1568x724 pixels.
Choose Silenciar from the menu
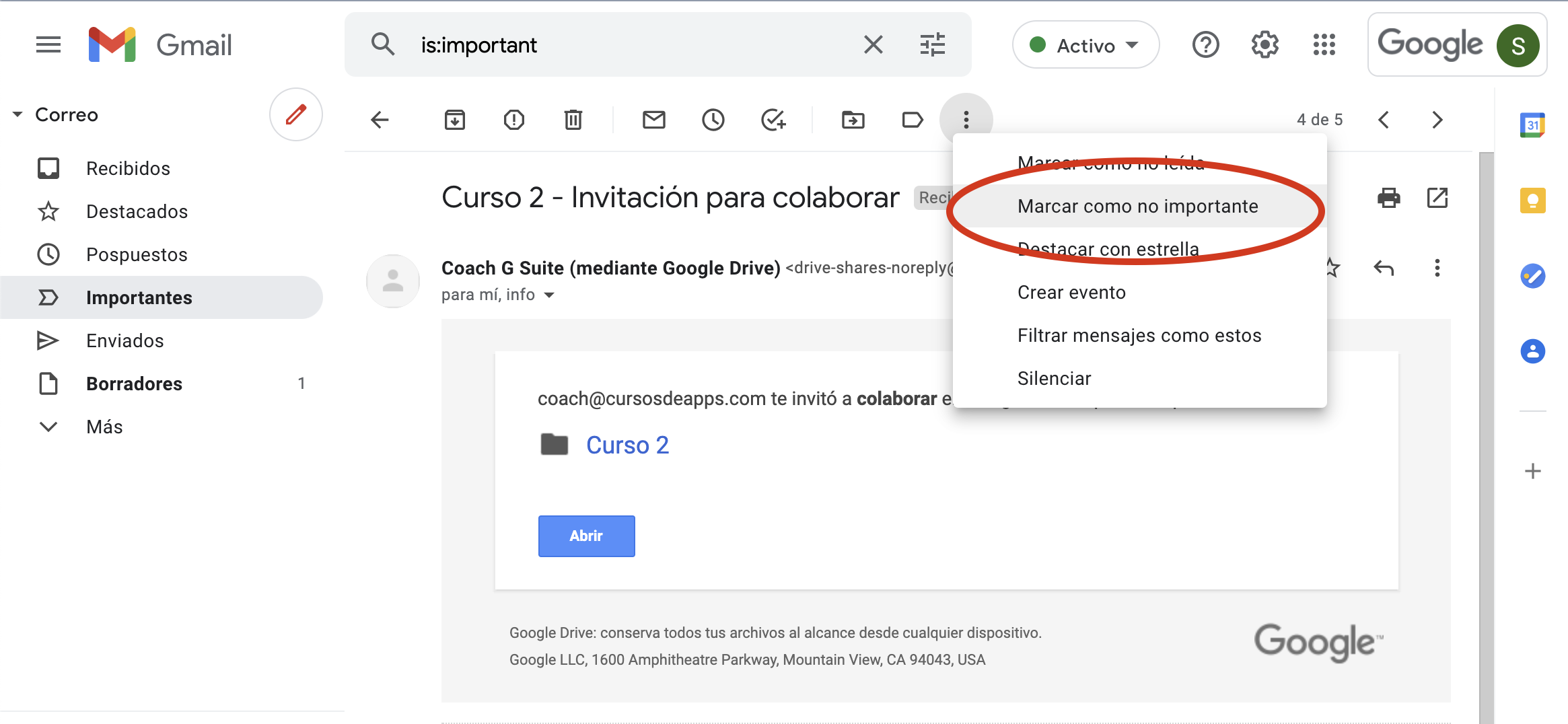click(x=1139, y=378)
